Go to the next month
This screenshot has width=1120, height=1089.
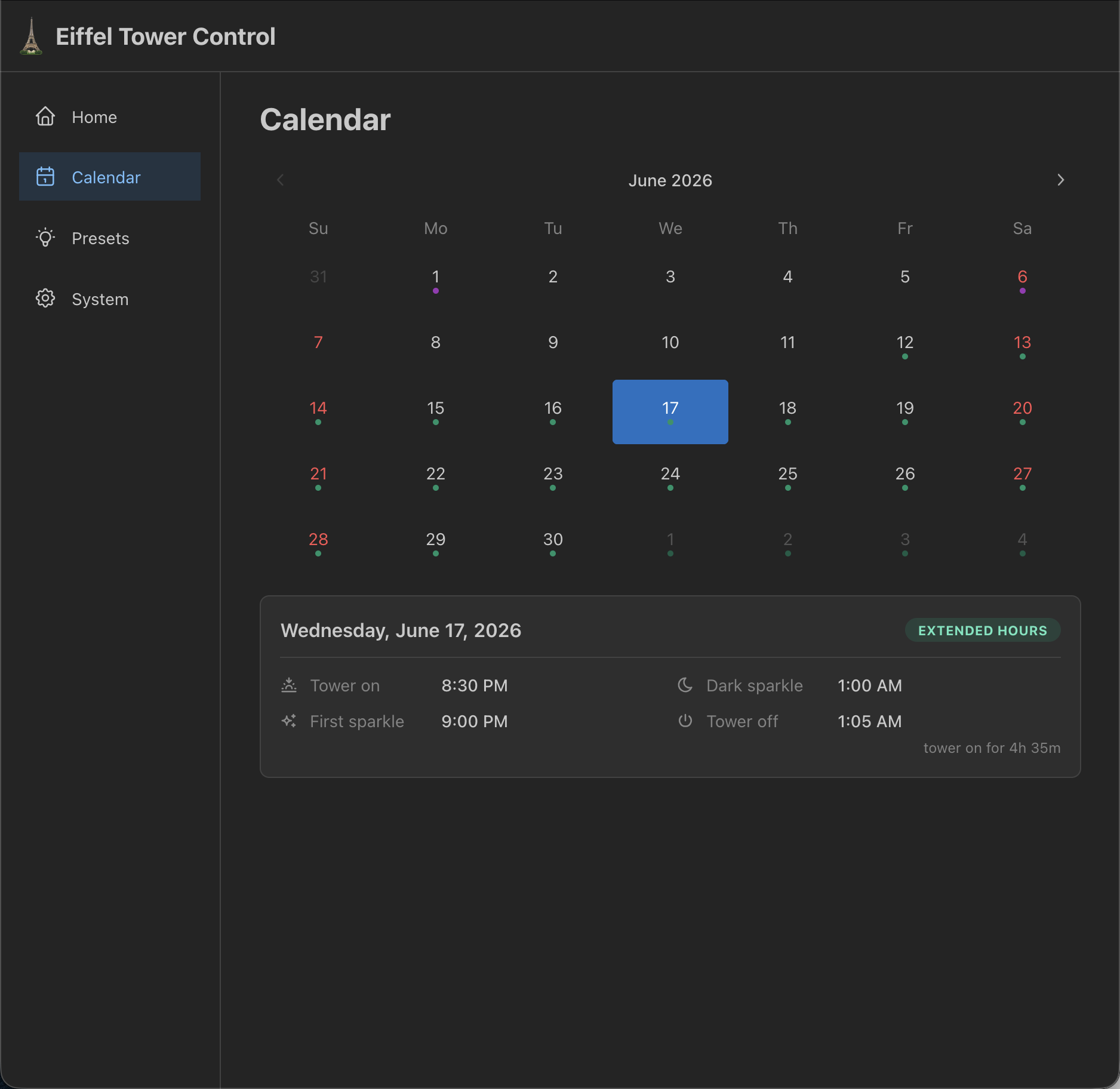(1060, 180)
